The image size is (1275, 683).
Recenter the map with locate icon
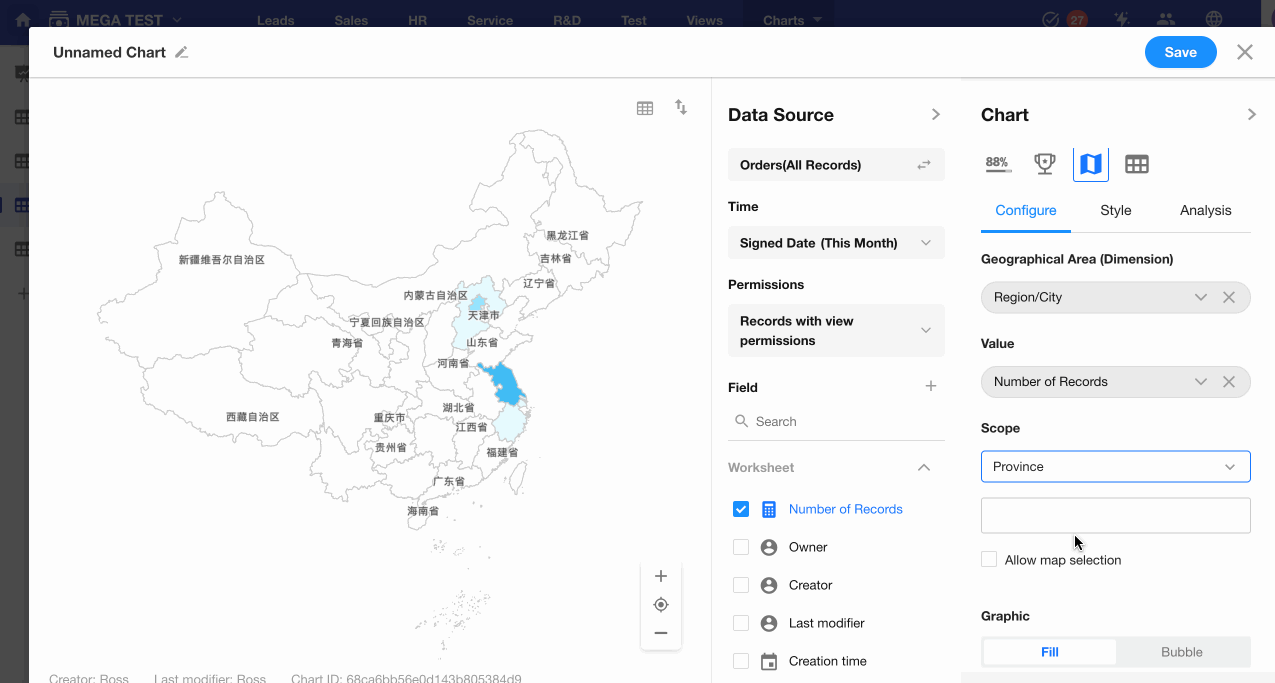(x=660, y=605)
